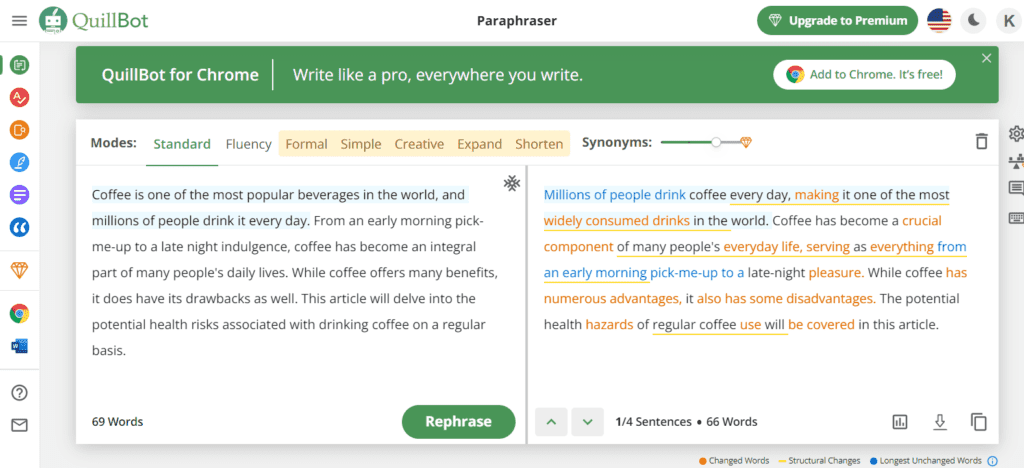The width and height of the screenshot is (1024, 468).
Task: Change language via the US flag icon
Action: click(939, 20)
